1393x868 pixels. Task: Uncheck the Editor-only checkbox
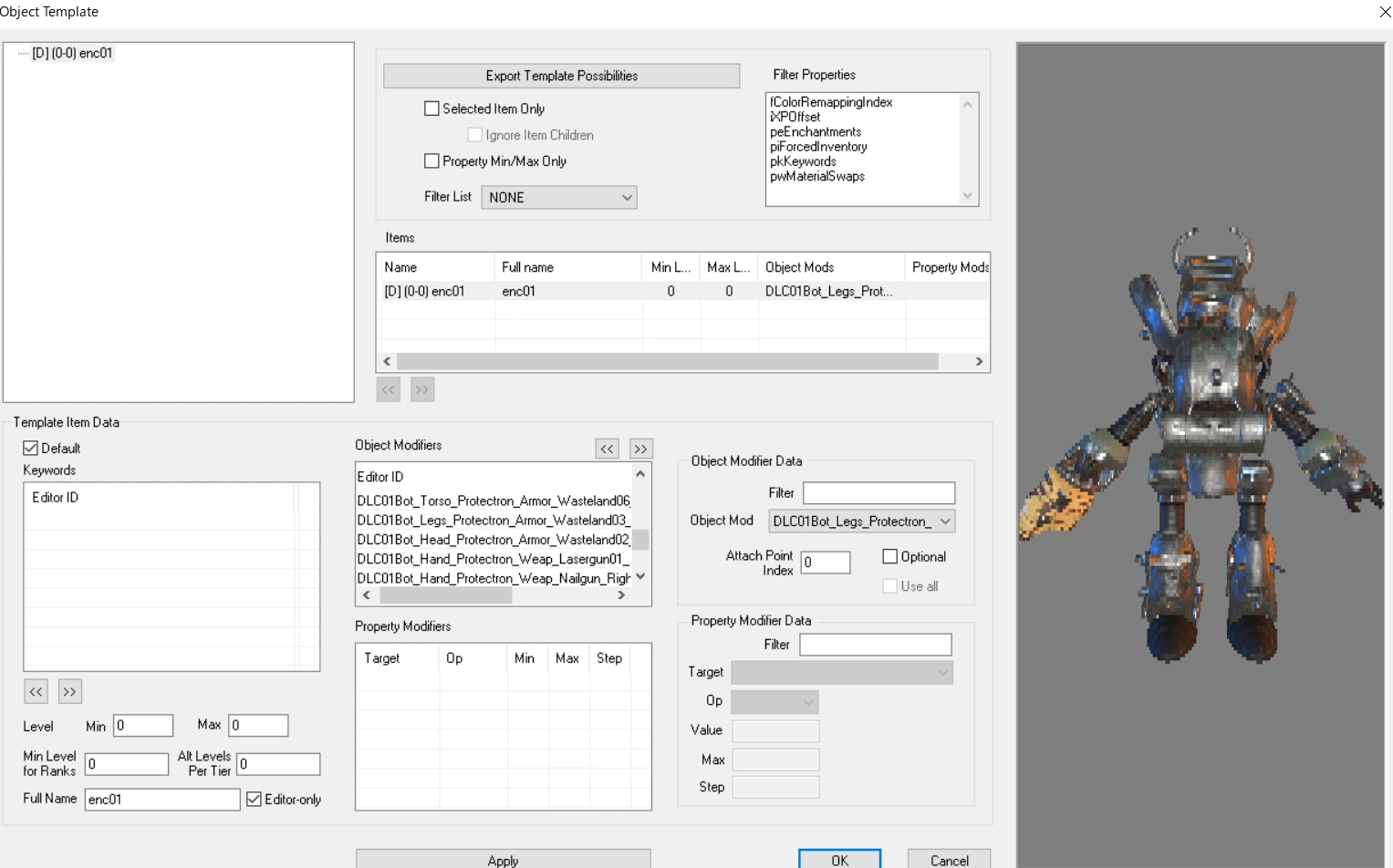pos(255,800)
